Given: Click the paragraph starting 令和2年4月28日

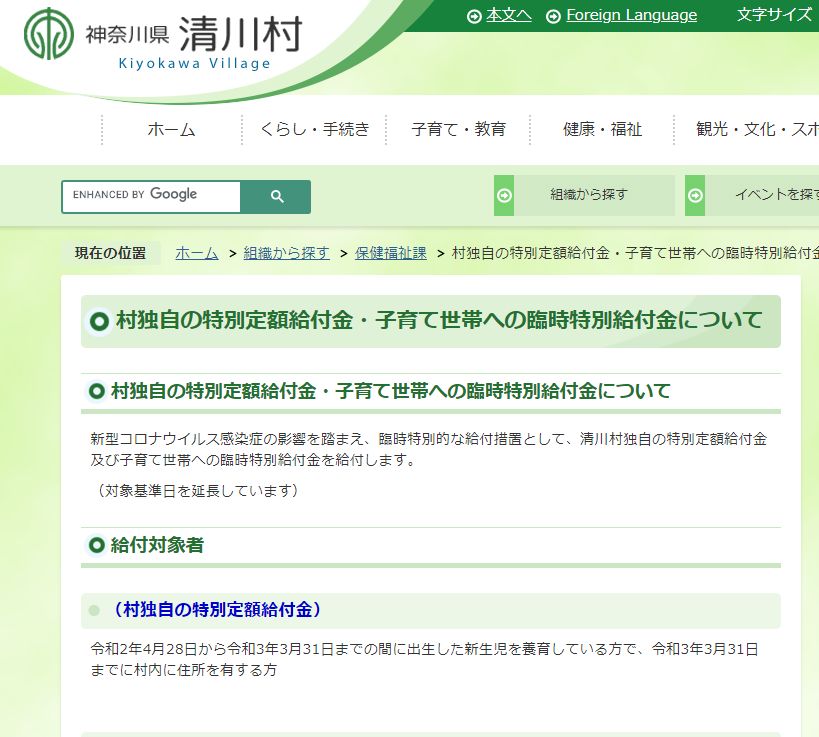Looking at the screenshot, I should point(424,659).
